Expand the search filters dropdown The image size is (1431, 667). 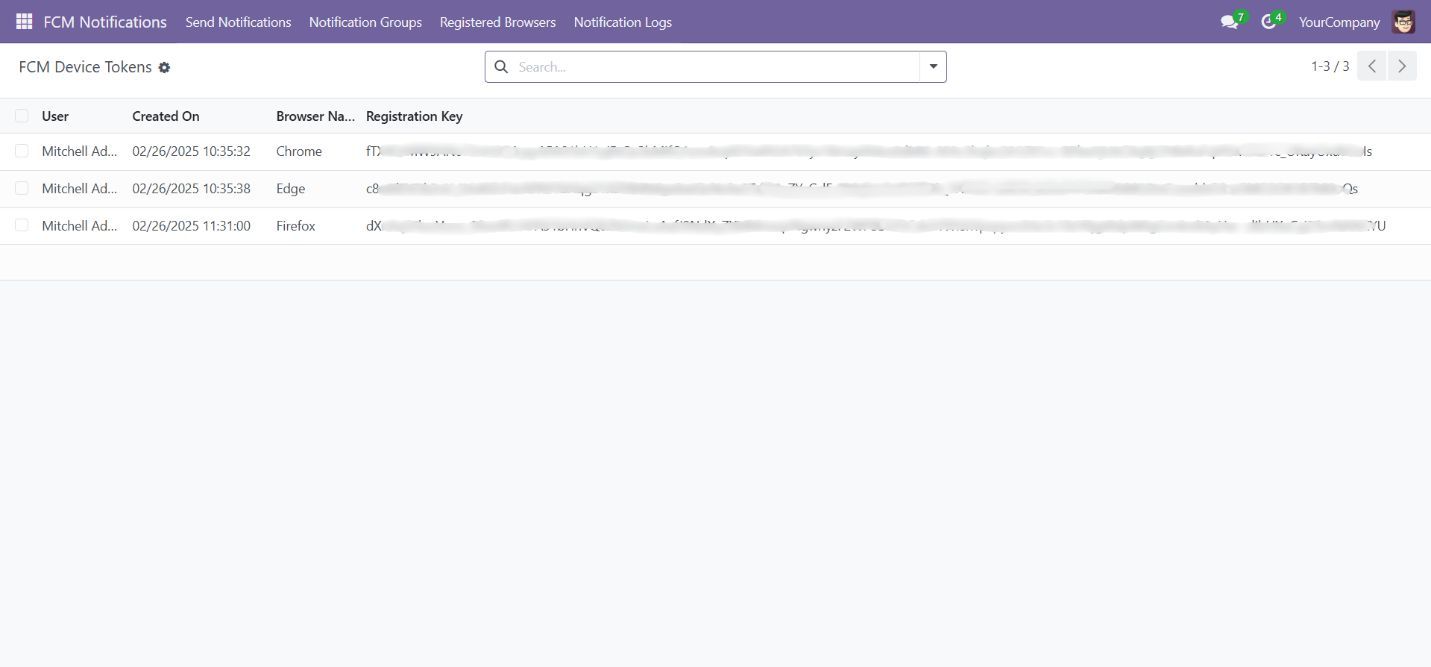932,66
